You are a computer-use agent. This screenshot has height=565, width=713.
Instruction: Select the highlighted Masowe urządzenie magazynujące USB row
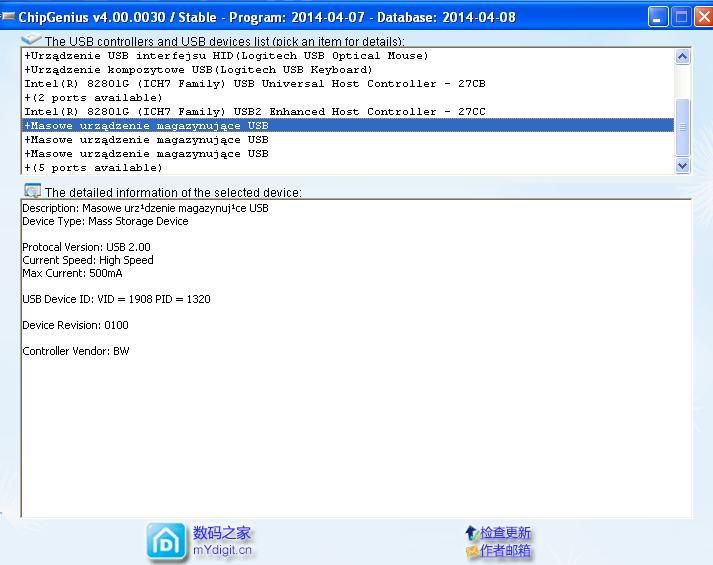pos(348,125)
